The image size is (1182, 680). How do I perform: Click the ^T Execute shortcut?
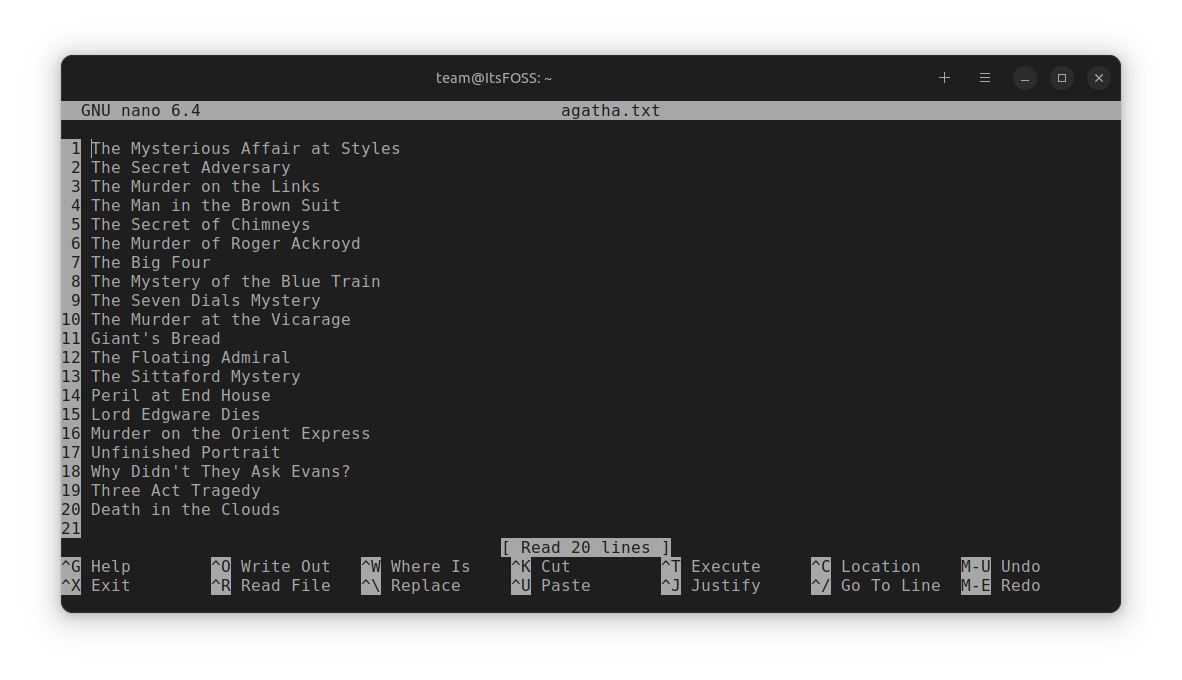pyautogui.click(x=711, y=566)
